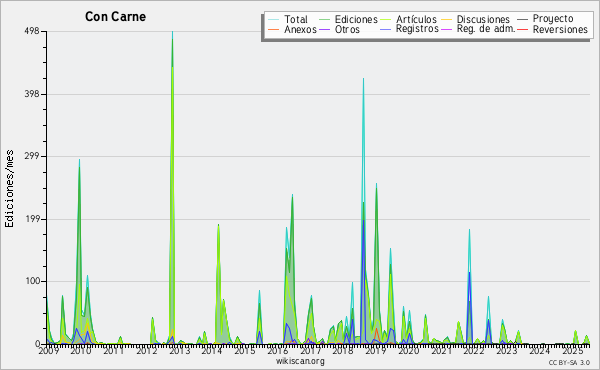Click the mid-2018 cyan peak near 420
This screenshot has width=600, height=370.
click(x=364, y=79)
